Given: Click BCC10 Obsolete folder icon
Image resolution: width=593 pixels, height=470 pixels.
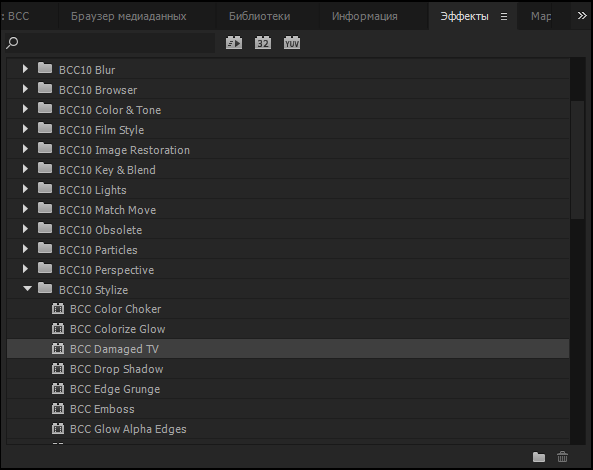Looking at the screenshot, I should pyautogui.click(x=45, y=228).
